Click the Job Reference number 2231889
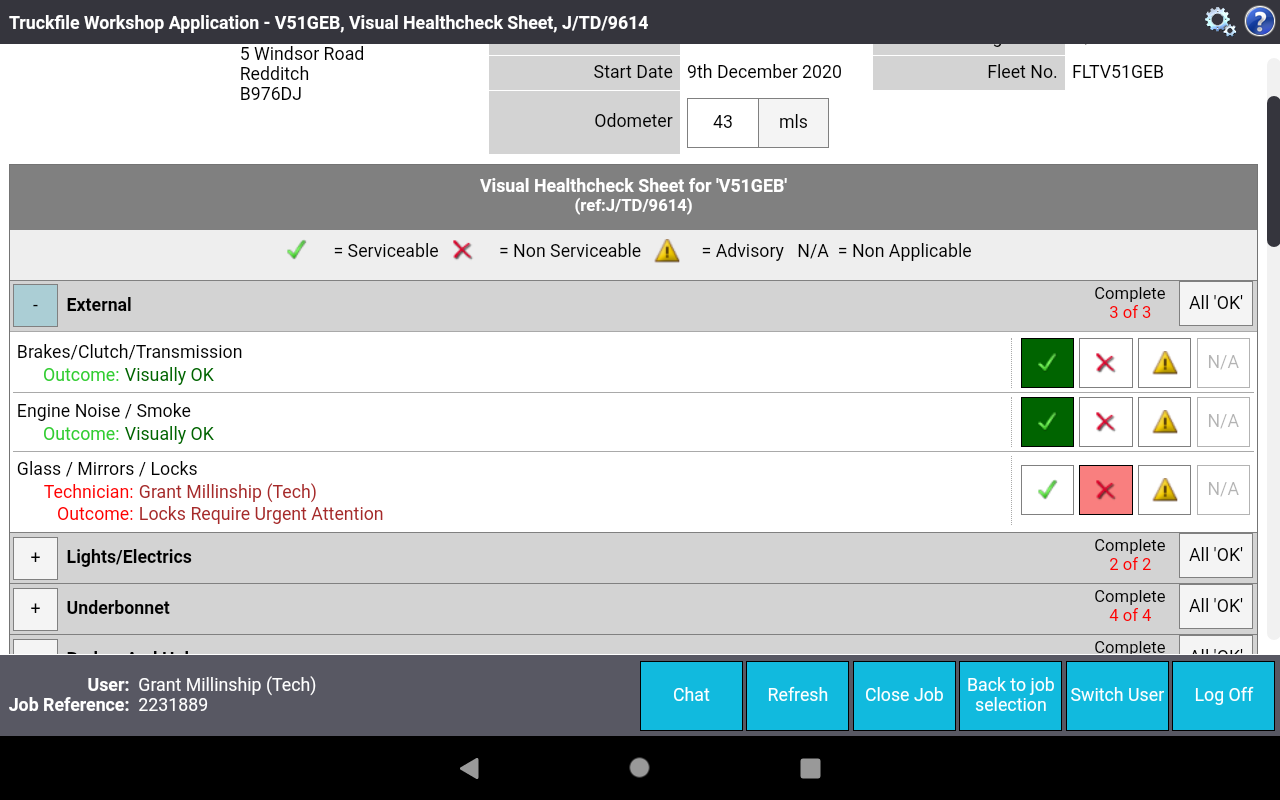 coord(173,705)
